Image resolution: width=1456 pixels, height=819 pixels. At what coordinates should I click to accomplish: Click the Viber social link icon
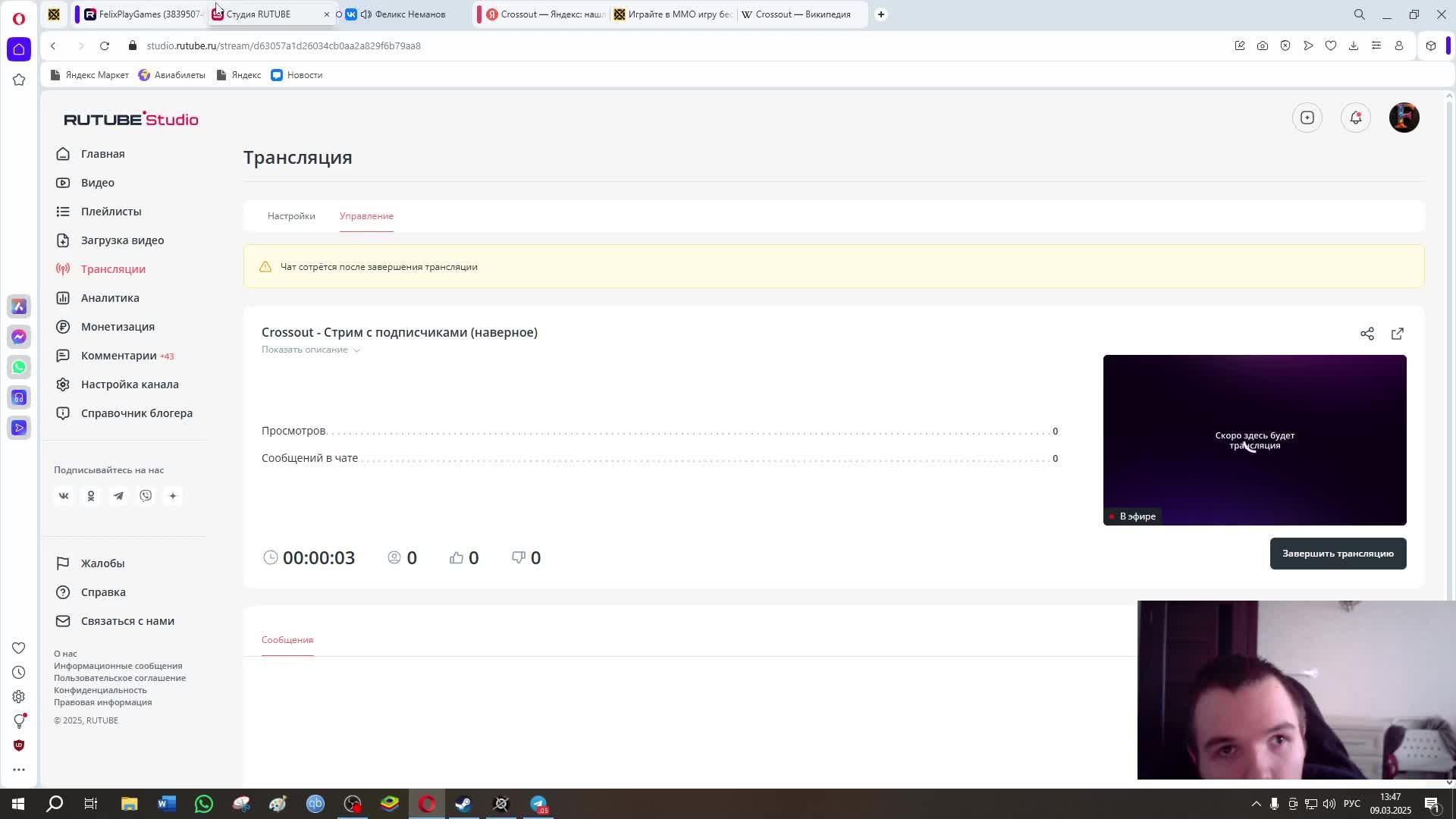click(146, 496)
